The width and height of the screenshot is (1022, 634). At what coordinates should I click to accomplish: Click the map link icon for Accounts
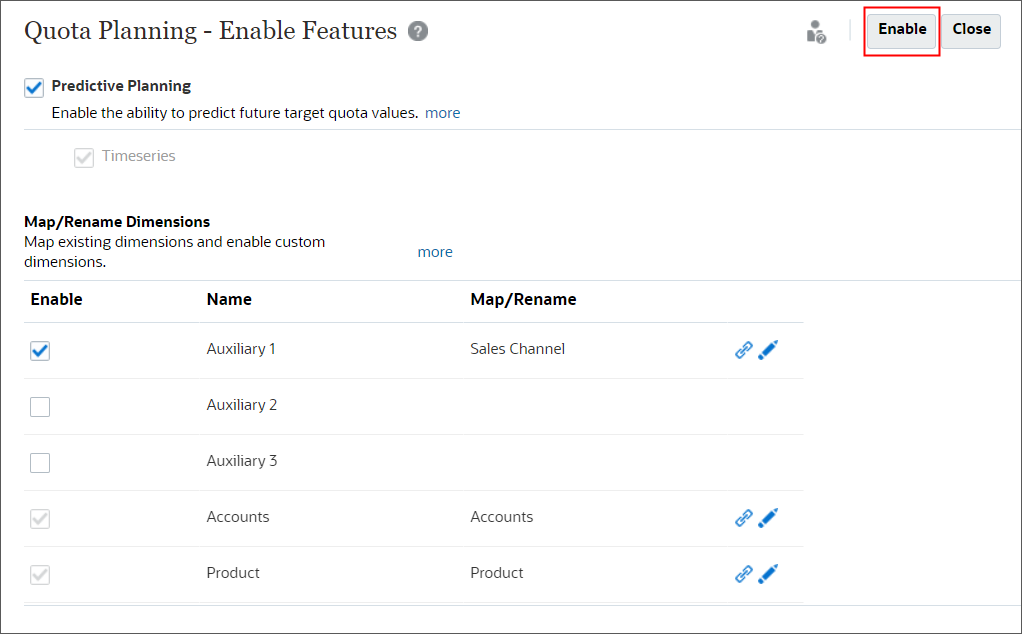pyautogui.click(x=743, y=517)
